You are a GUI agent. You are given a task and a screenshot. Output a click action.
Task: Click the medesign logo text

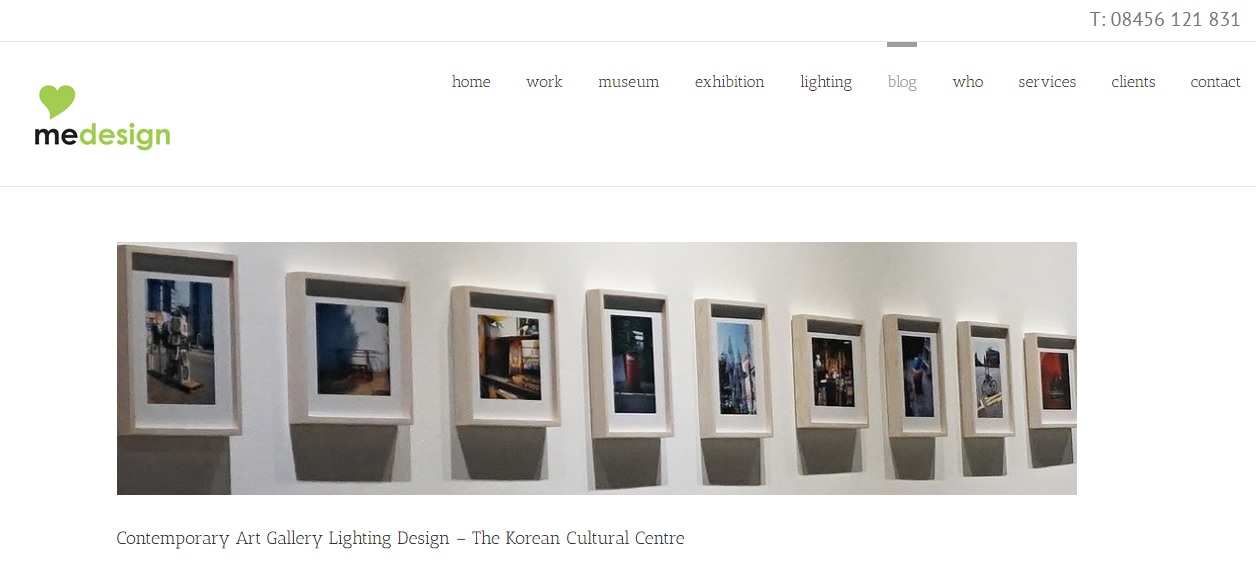point(102,136)
